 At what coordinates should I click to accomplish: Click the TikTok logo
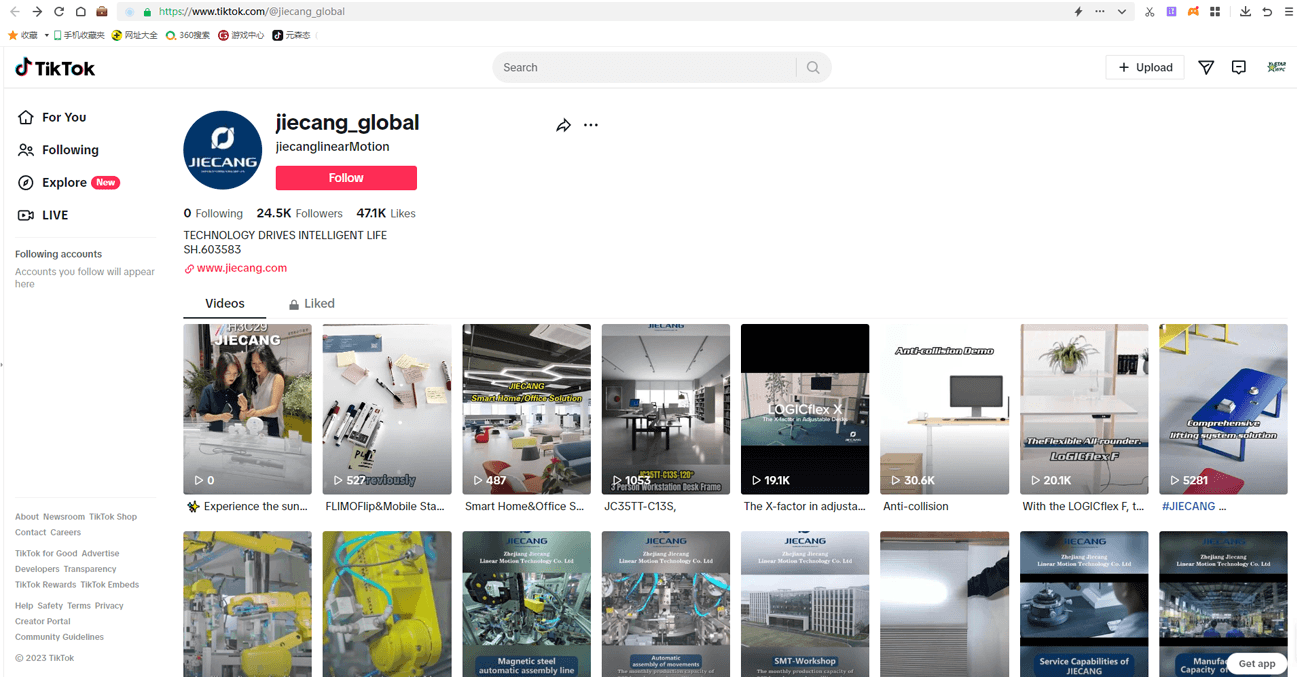tap(55, 67)
